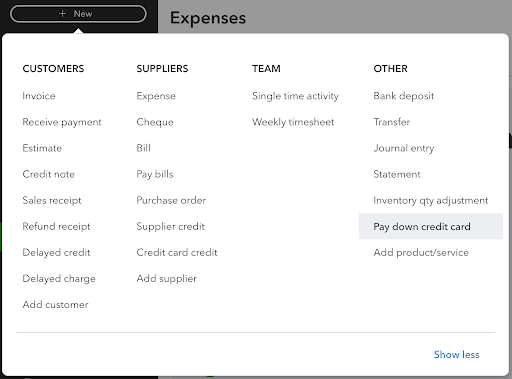The height and width of the screenshot is (379, 512).
Task: Open Journal entry
Action: tap(404, 148)
